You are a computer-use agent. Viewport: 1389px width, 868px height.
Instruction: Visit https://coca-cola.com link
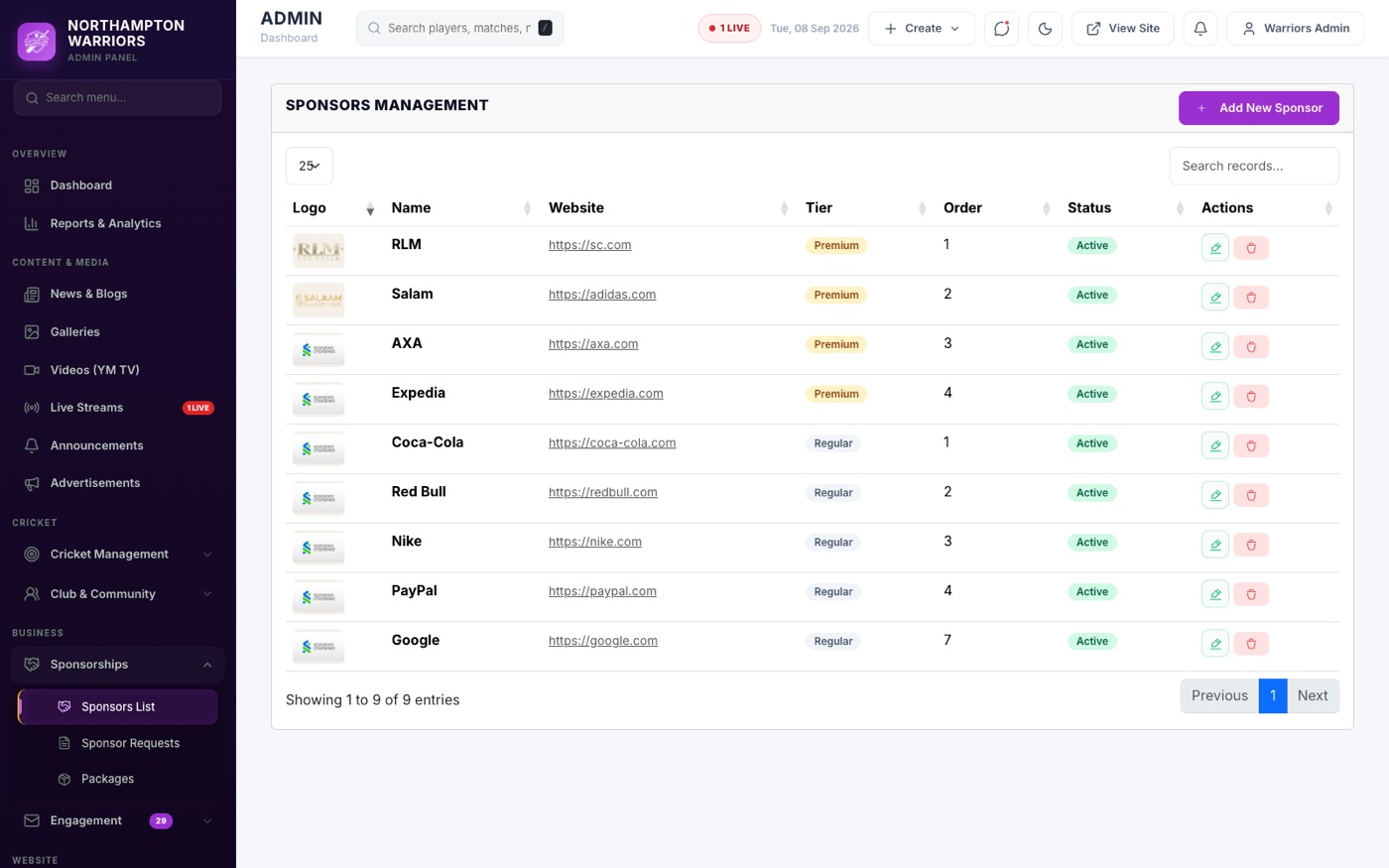612,443
